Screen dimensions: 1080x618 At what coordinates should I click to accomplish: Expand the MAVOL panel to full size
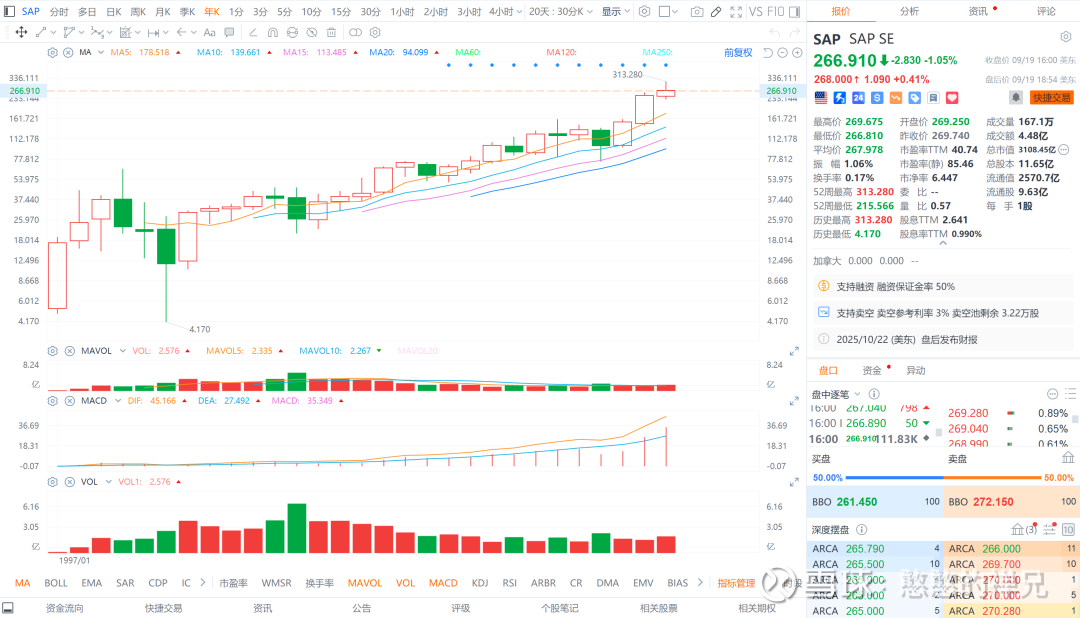[x=794, y=351]
